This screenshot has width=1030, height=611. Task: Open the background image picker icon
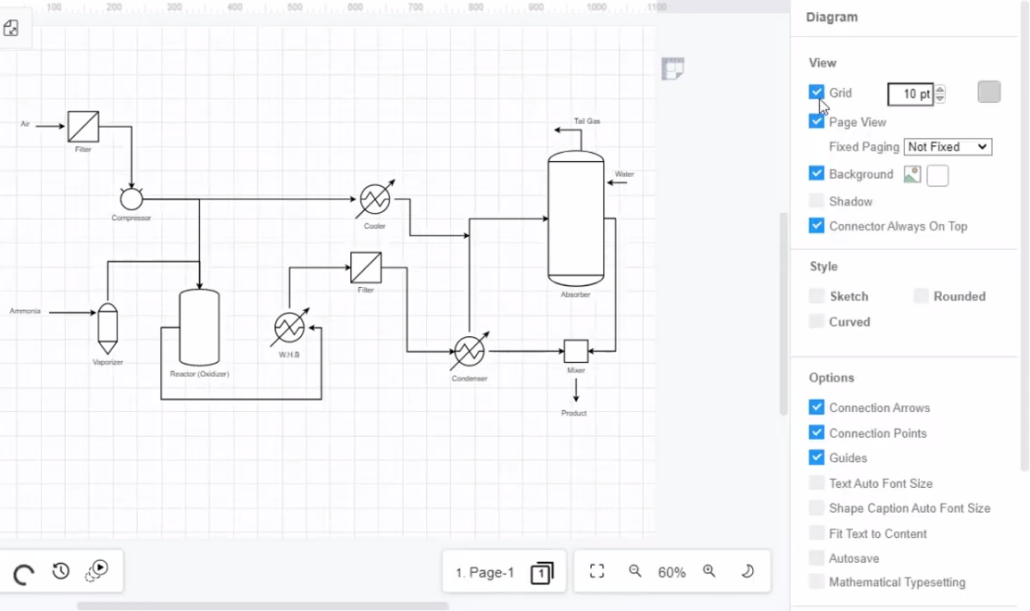pos(913,174)
